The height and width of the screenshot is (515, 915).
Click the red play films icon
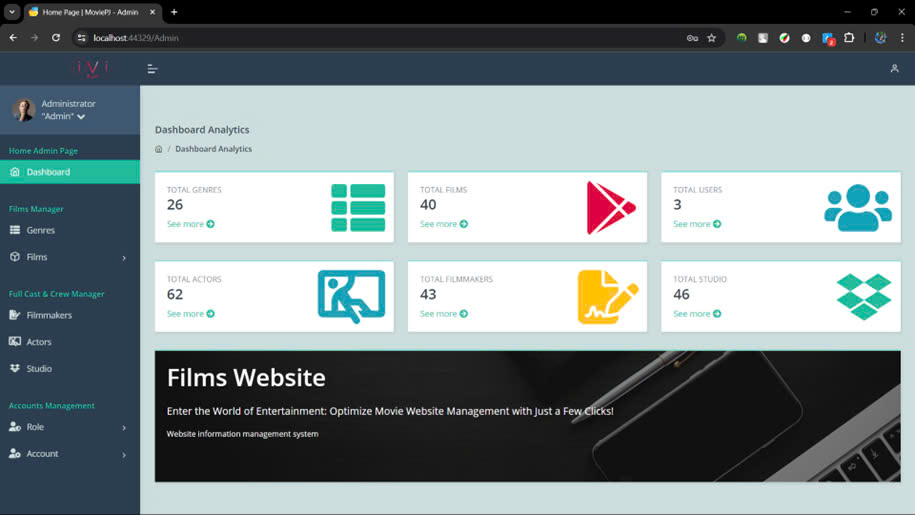pyautogui.click(x=610, y=208)
